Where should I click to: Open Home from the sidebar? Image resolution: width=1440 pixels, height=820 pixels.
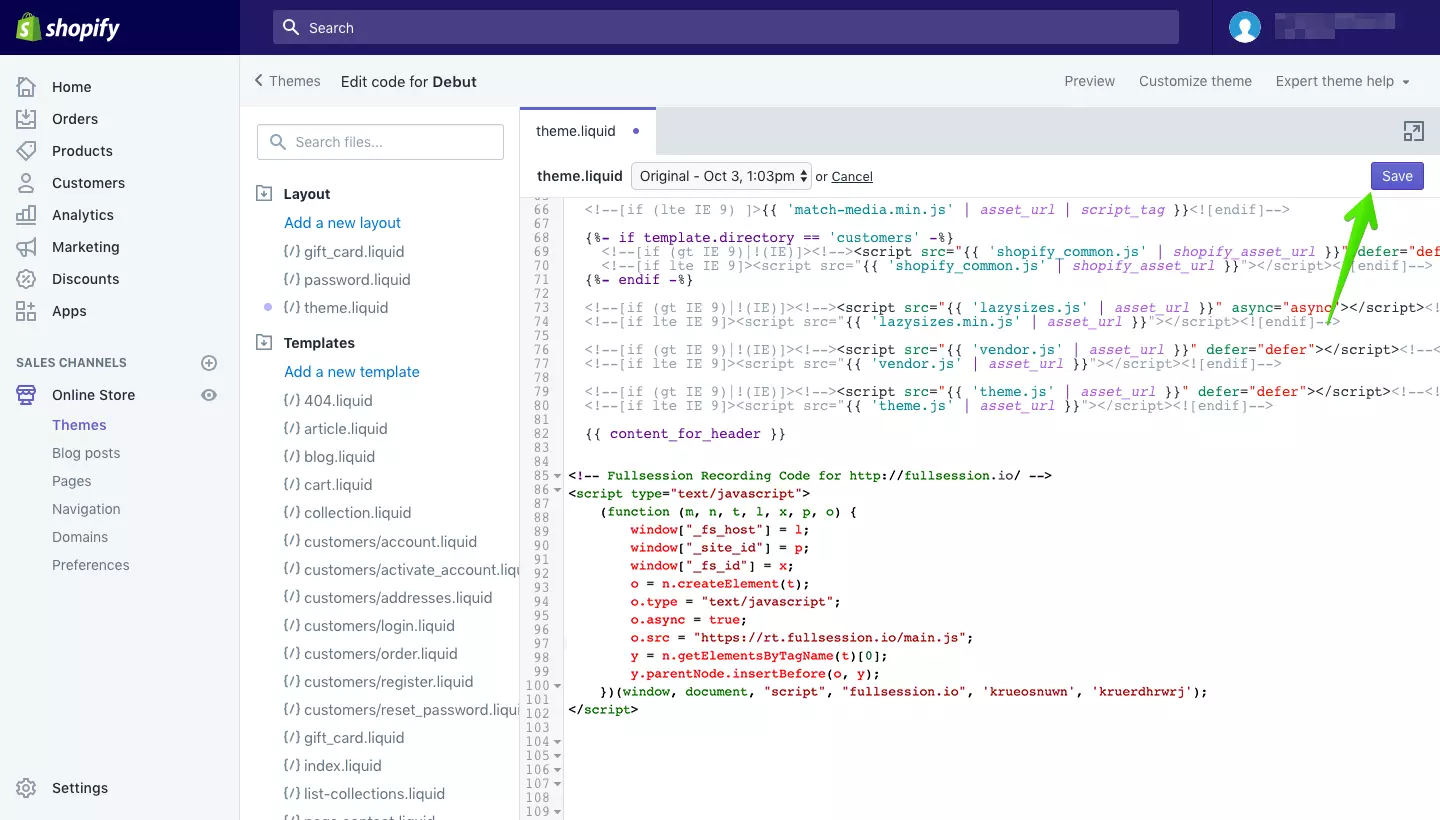pos(72,87)
